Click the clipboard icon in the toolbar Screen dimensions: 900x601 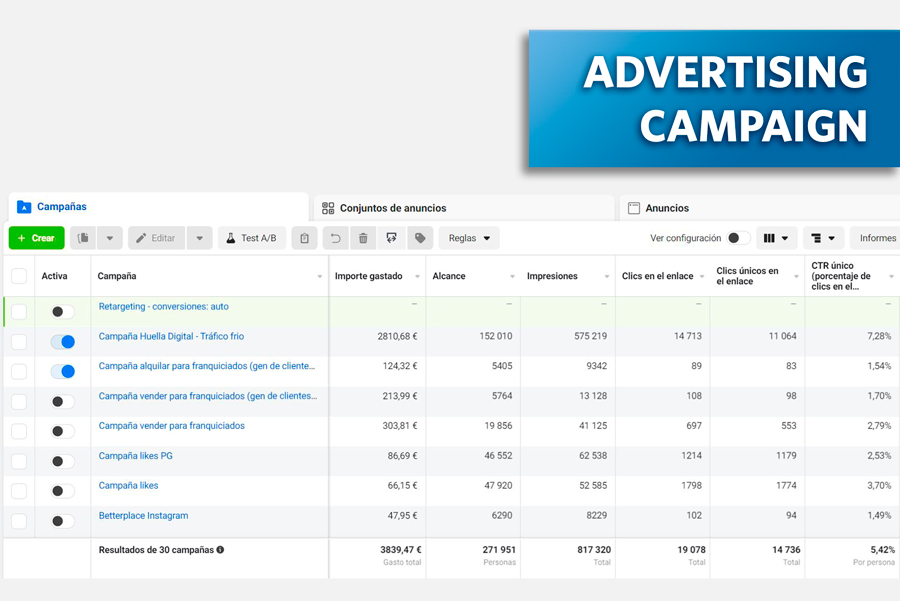[305, 238]
